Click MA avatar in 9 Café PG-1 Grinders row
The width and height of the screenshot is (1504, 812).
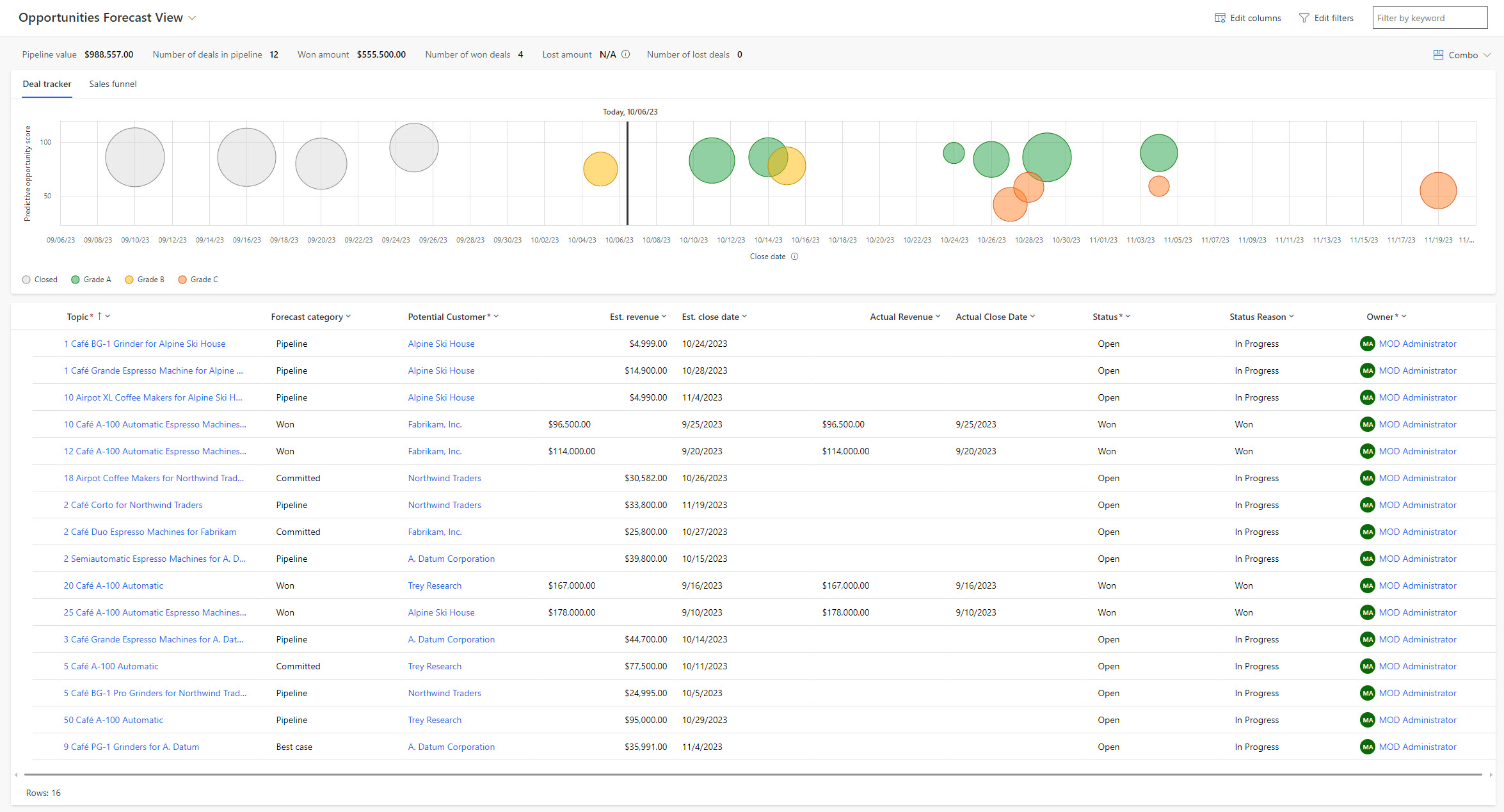point(1368,747)
